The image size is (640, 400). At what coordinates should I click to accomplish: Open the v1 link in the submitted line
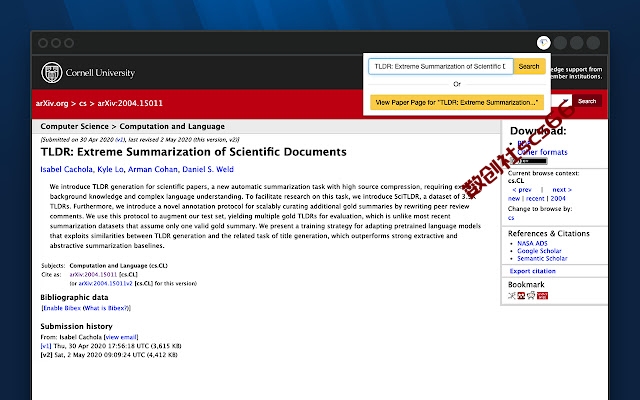click(119, 140)
